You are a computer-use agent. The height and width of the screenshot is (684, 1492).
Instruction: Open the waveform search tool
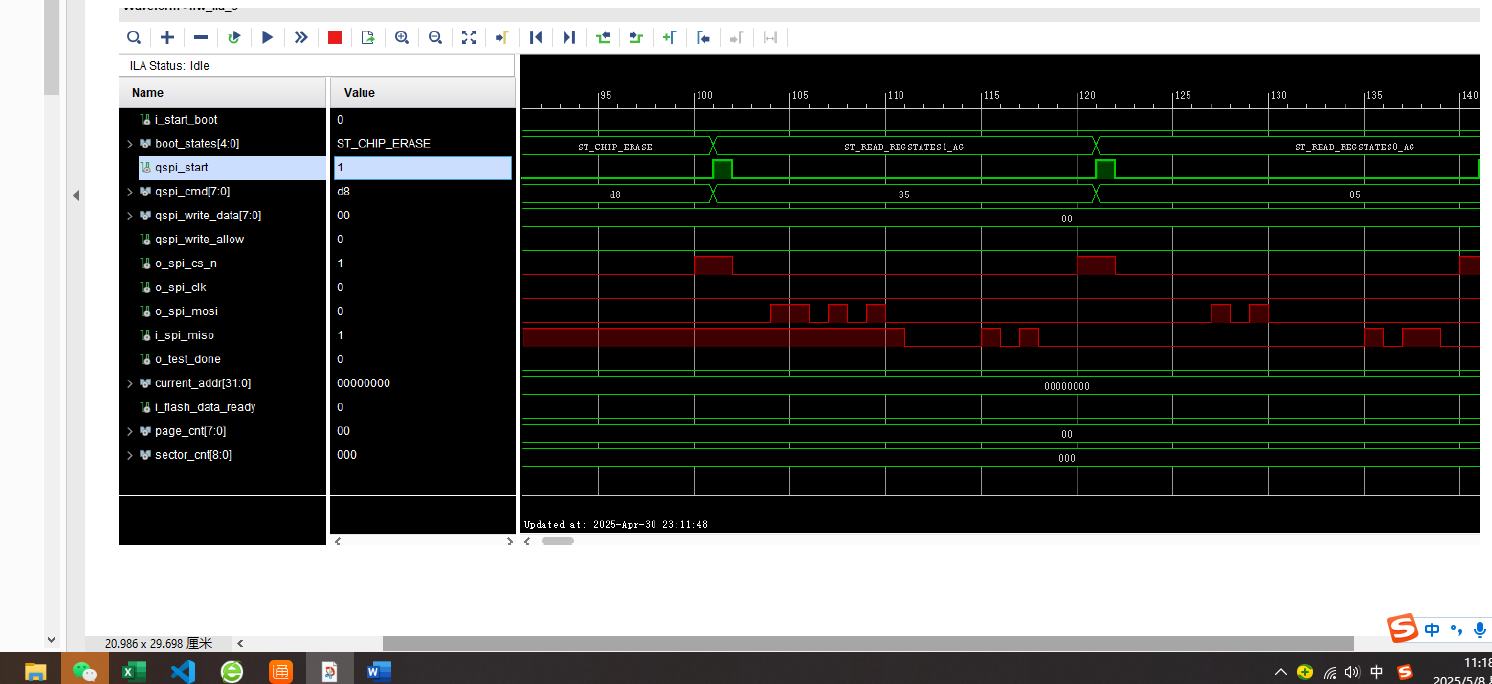(133, 37)
